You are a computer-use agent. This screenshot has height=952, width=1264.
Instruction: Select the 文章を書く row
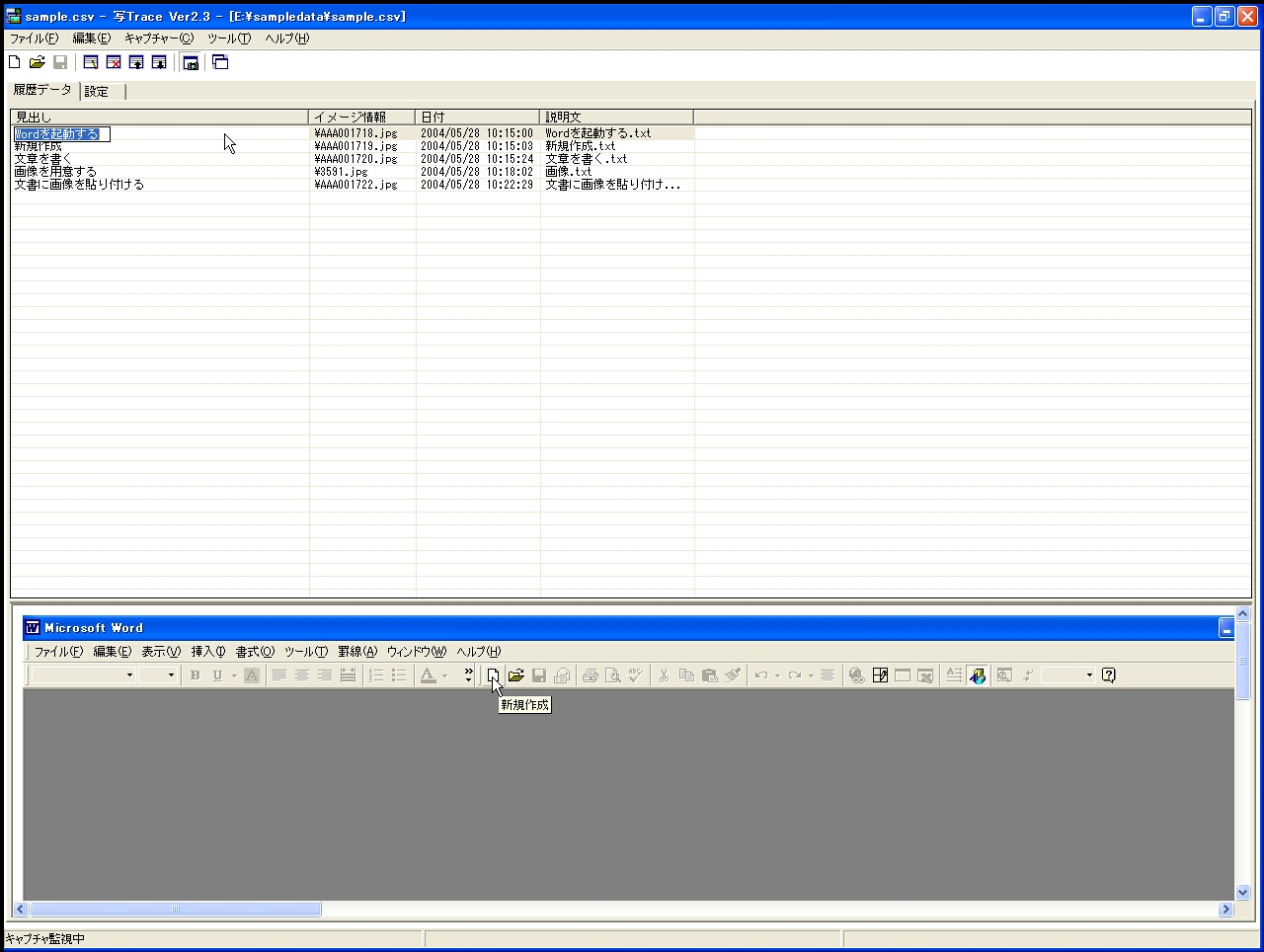pyautogui.click(x=42, y=159)
